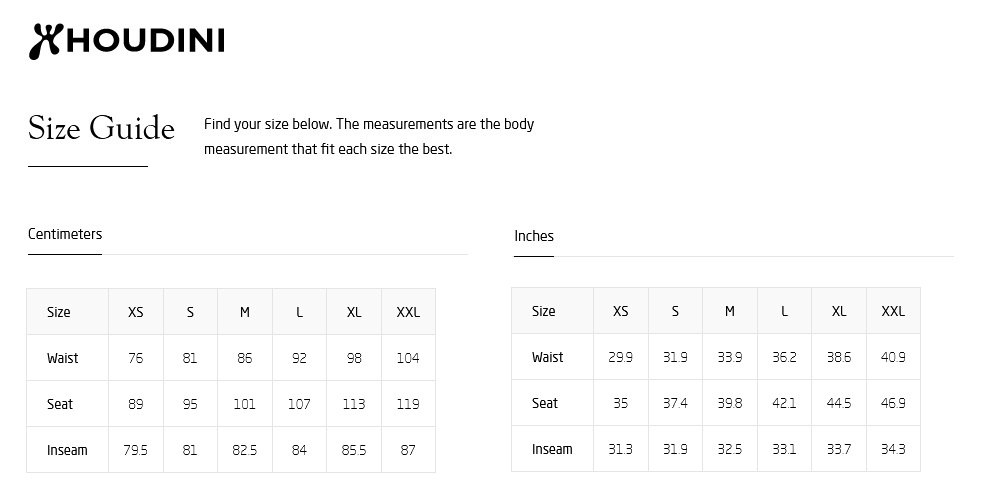Switch to the Inches tab

coord(534,236)
